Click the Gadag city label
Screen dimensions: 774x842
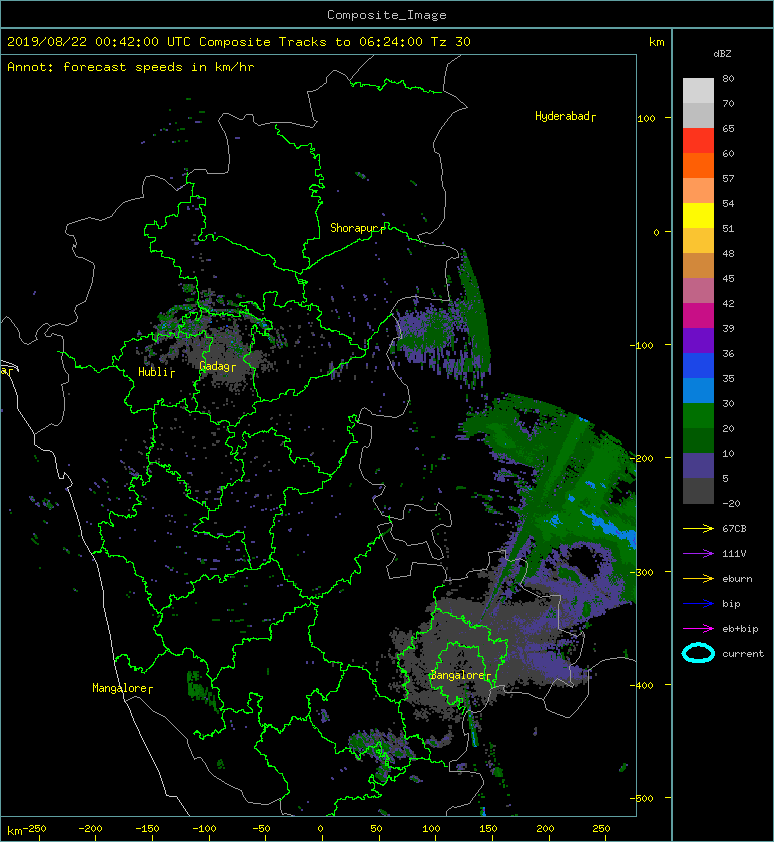point(217,367)
